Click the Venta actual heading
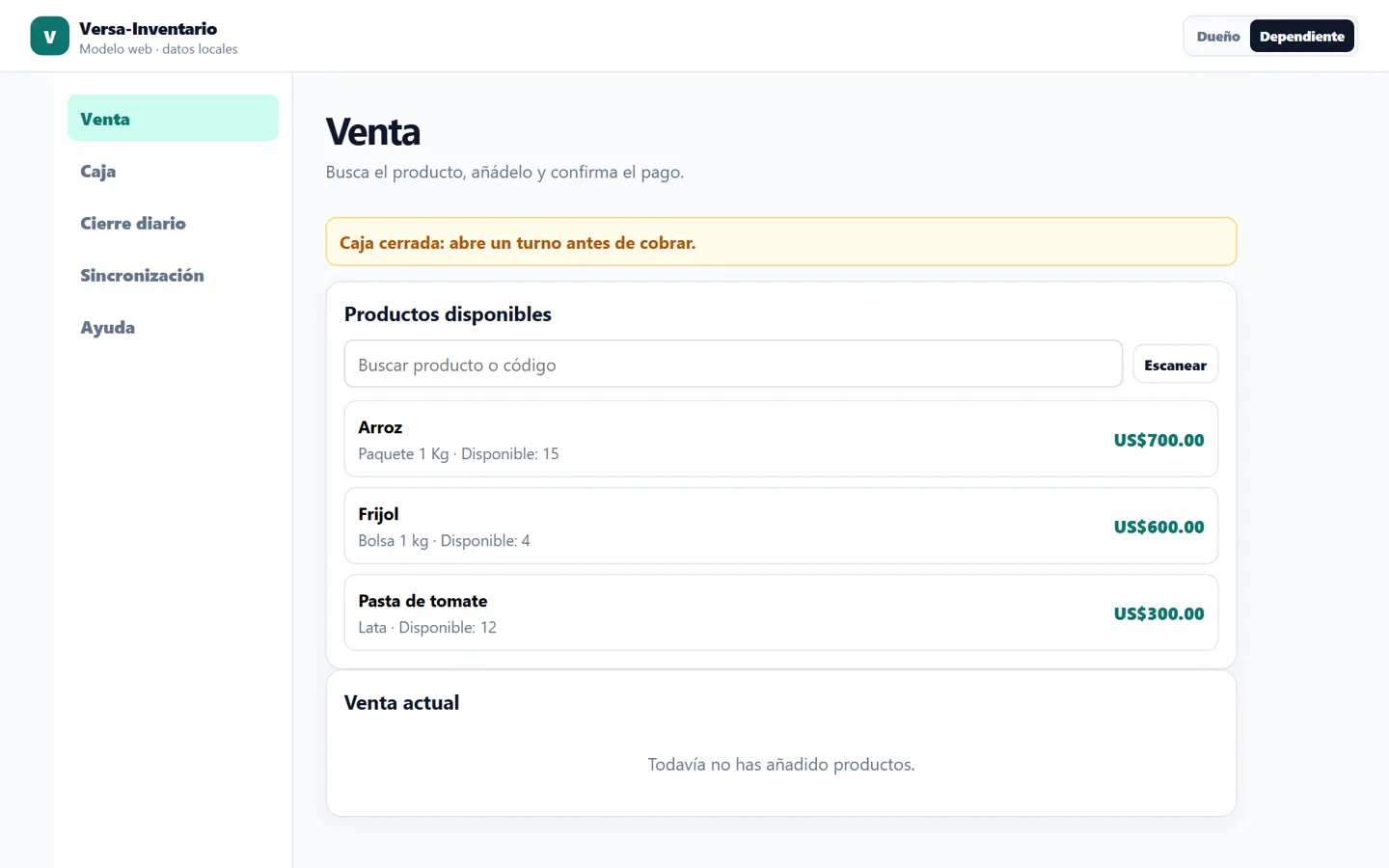Viewport: 1389px width, 868px height. [x=401, y=703]
